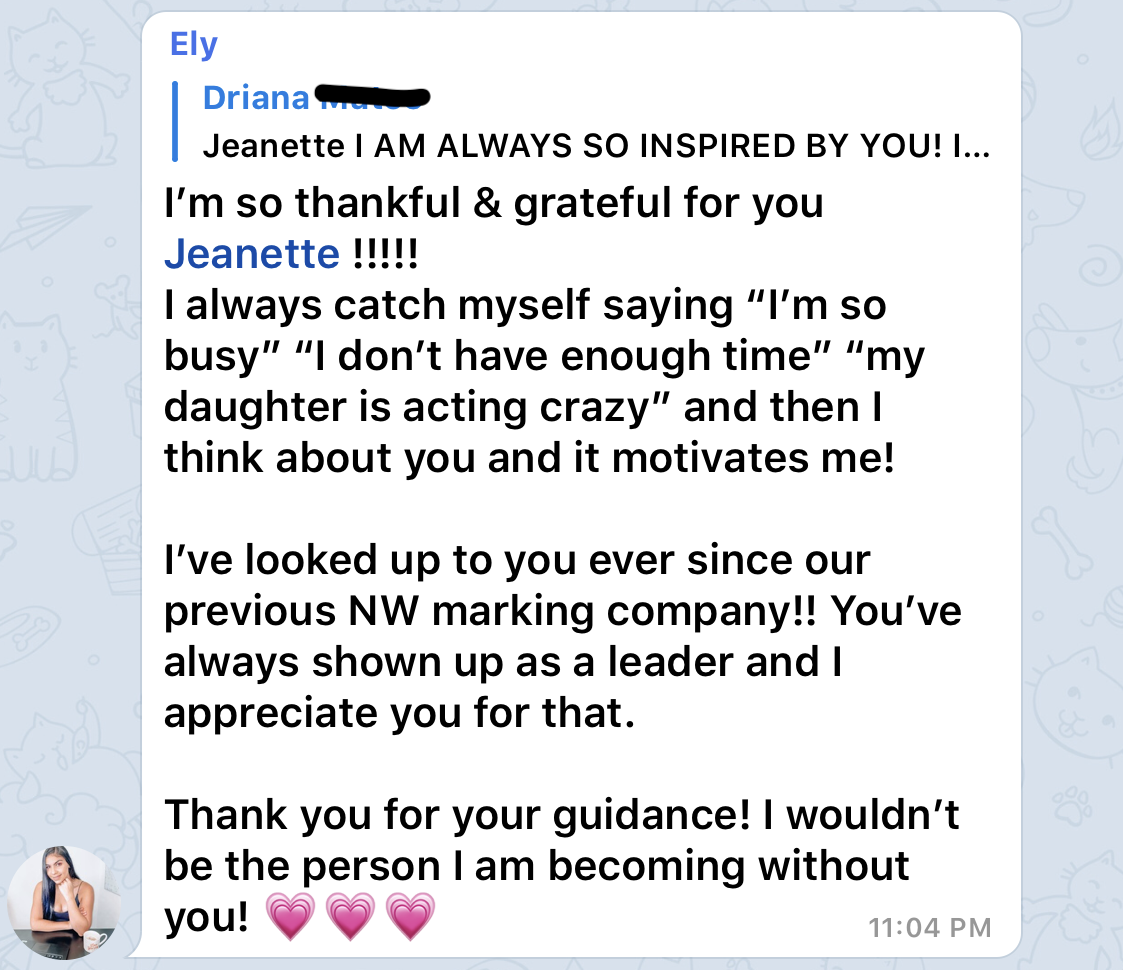Click the 11:04 PM timestamp
The height and width of the screenshot is (970, 1123).
coord(930,928)
